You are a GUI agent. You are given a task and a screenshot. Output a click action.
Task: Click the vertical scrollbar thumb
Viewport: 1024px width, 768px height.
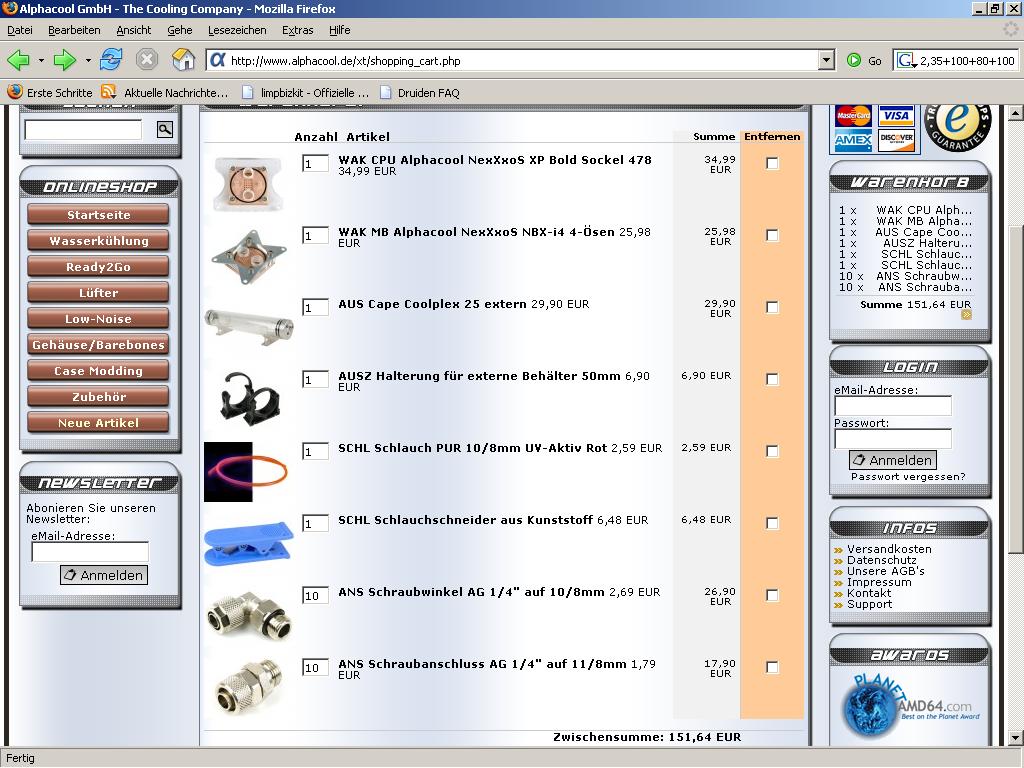tap(1016, 389)
